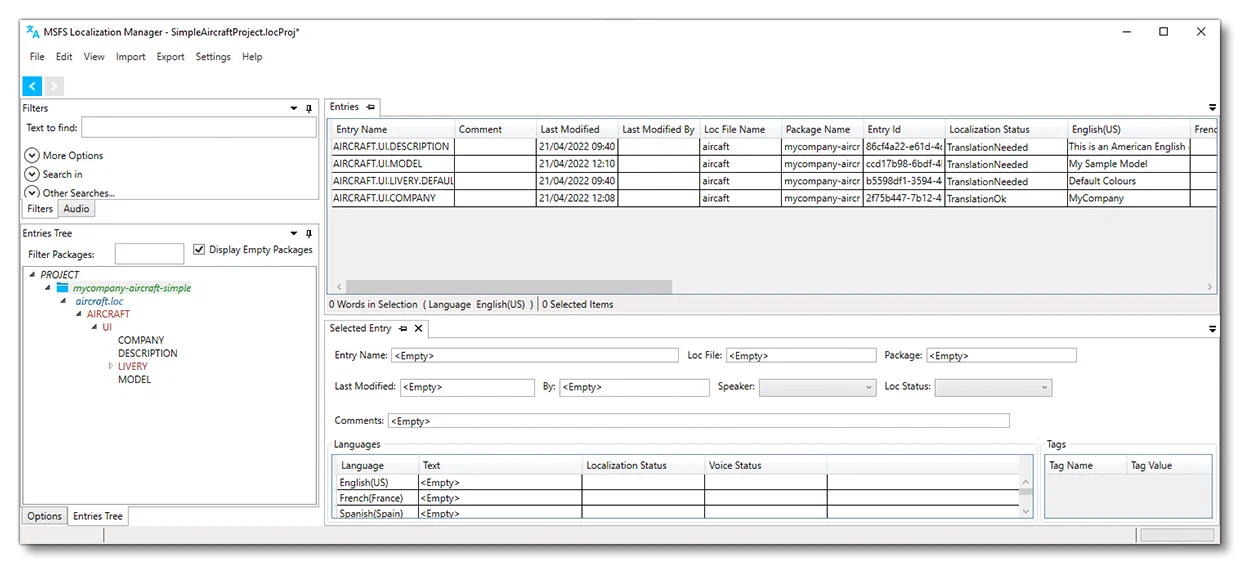Switch to the Entries Tree tab
The height and width of the screenshot is (564, 1240).
98,516
